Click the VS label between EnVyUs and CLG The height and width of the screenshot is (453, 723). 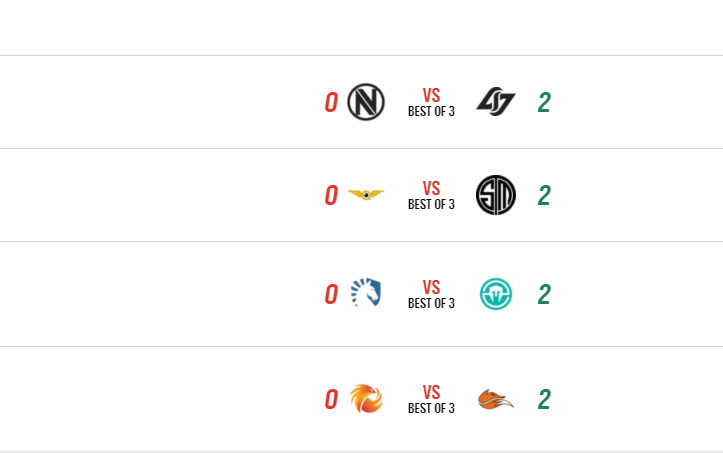coord(431,95)
